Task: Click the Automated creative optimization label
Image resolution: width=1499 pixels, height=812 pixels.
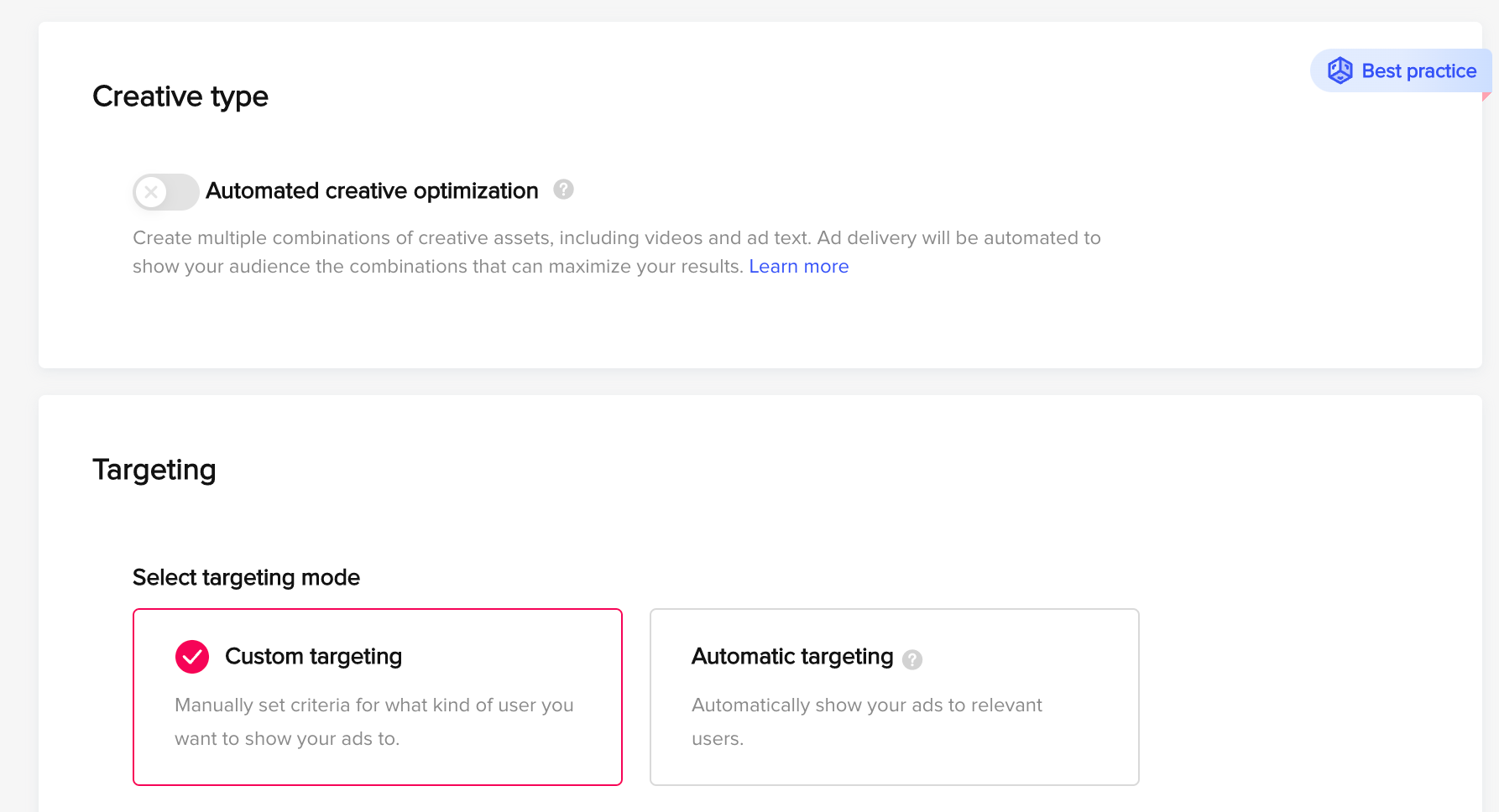Action: coord(372,191)
